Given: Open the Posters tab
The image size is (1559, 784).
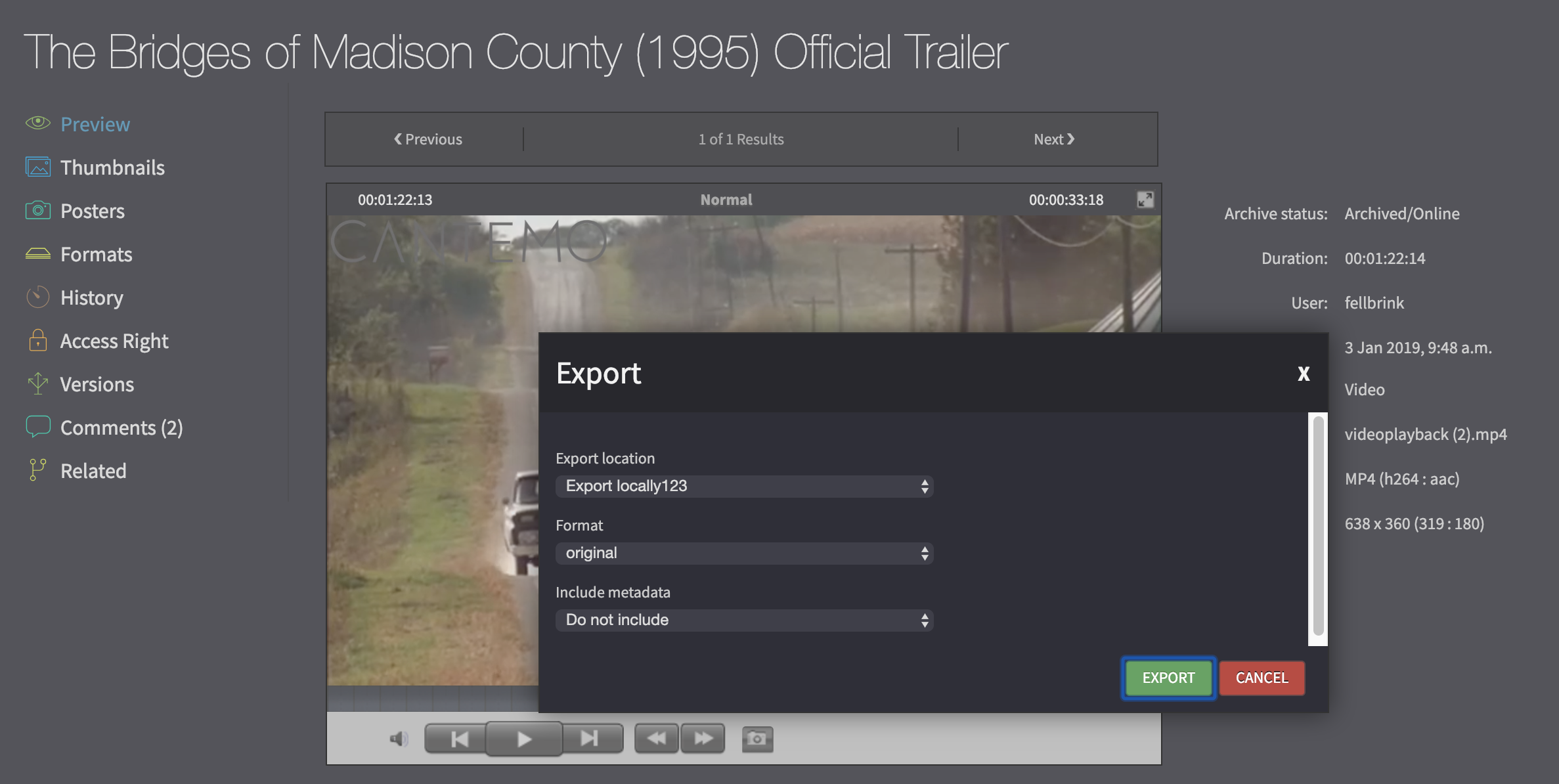Looking at the screenshot, I should tap(93, 211).
